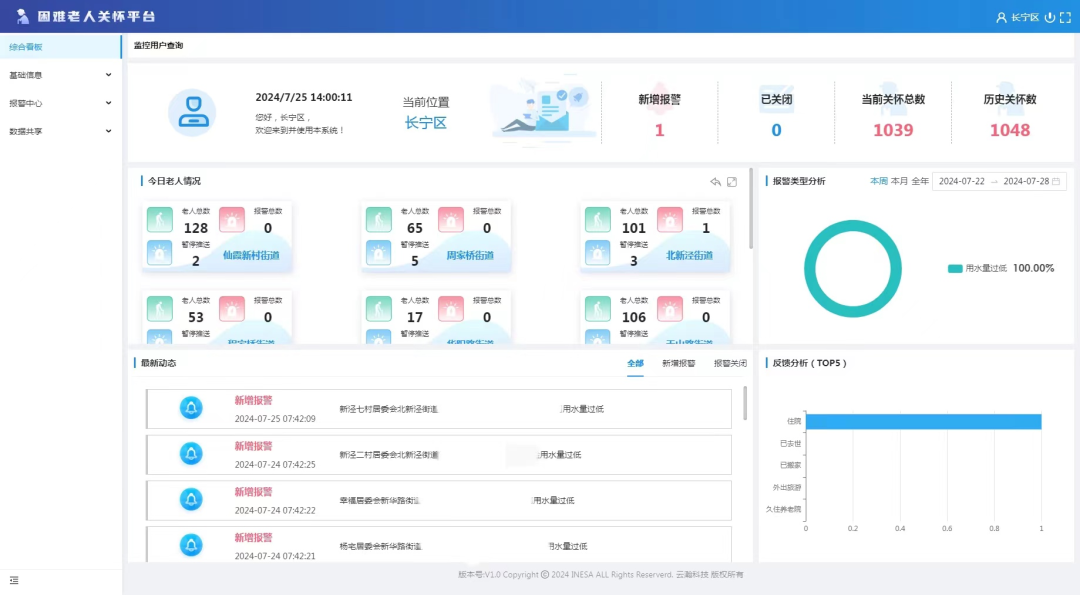Enter fullscreen using the header expand icon
This screenshot has width=1080, height=595.
click(x=1064, y=17)
